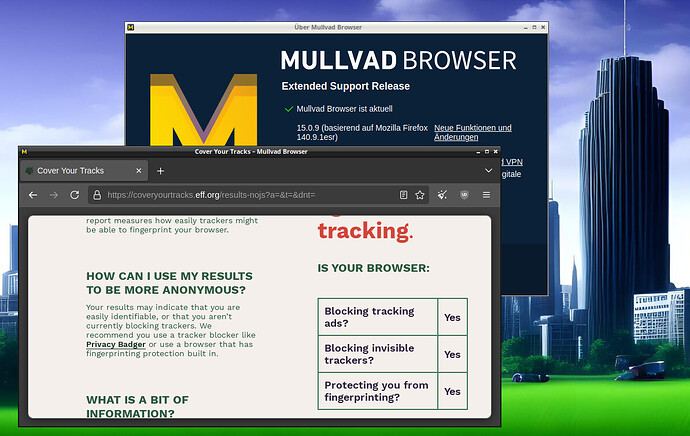The height and width of the screenshot is (436, 690).
Task: Close the Cover Your Tracks browser window
Action: click(495, 152)
